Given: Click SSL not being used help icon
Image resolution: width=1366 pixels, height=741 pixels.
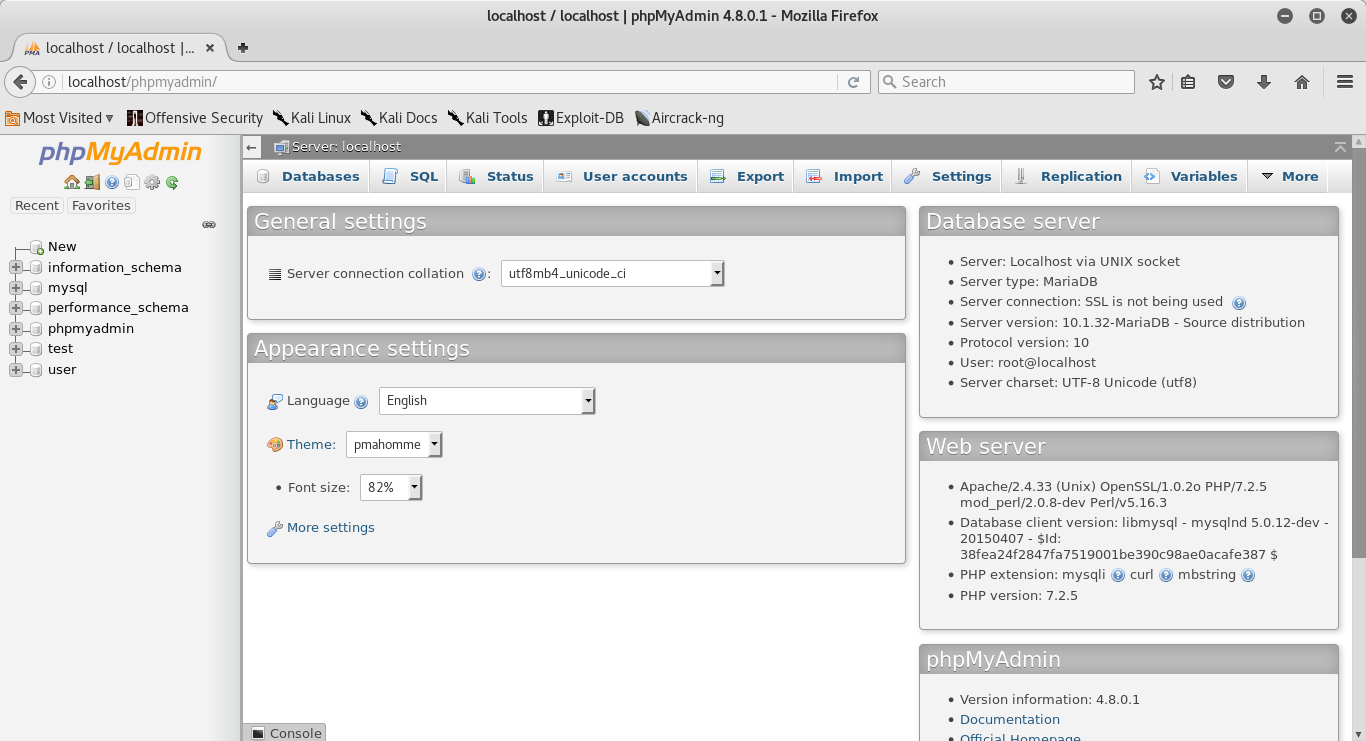Looking at the screenshot, I should pyautogui.click(x=1239, y=302).
